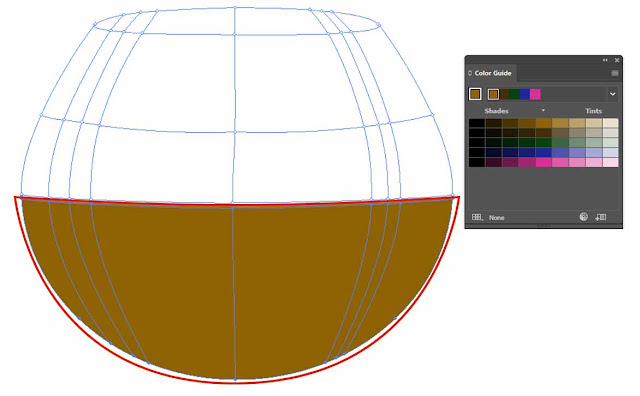This screenshot has height=396, width=640.
Task: Choose the center royal blue swatch in blue row
Action: tap(543, 152)
